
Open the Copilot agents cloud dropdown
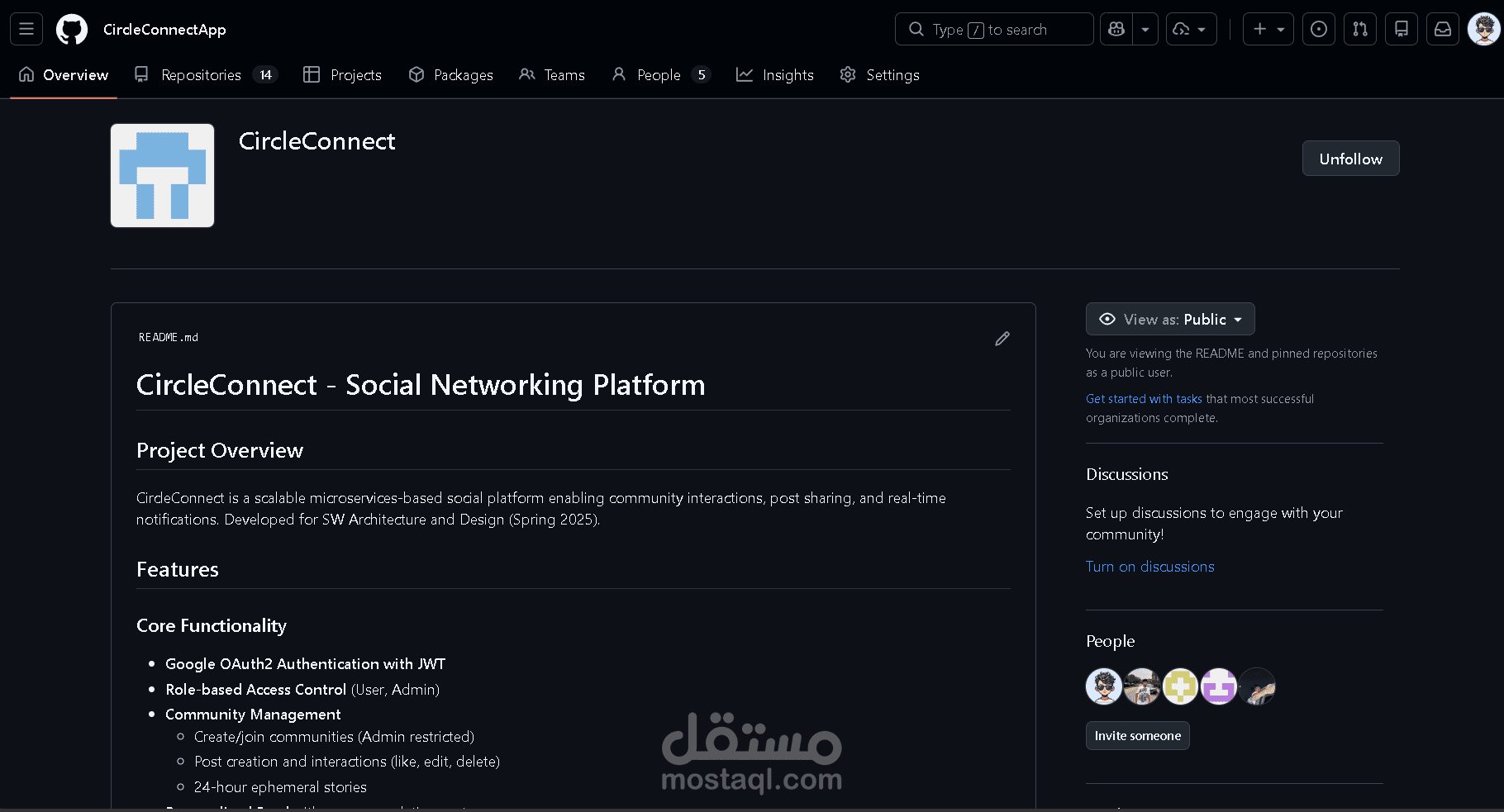[1191, 29]
